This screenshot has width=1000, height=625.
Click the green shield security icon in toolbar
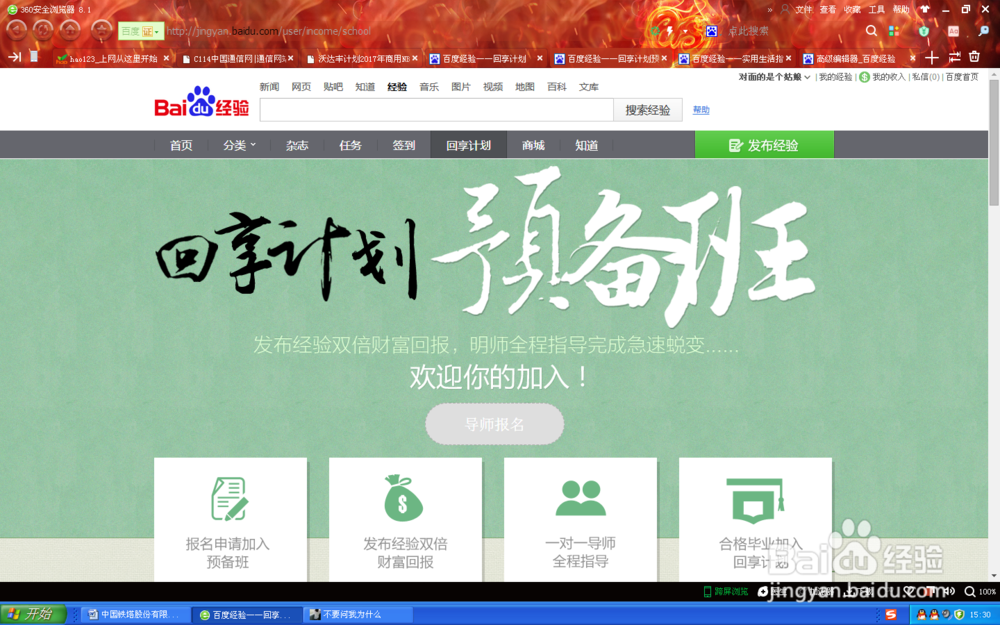point(924,30)
